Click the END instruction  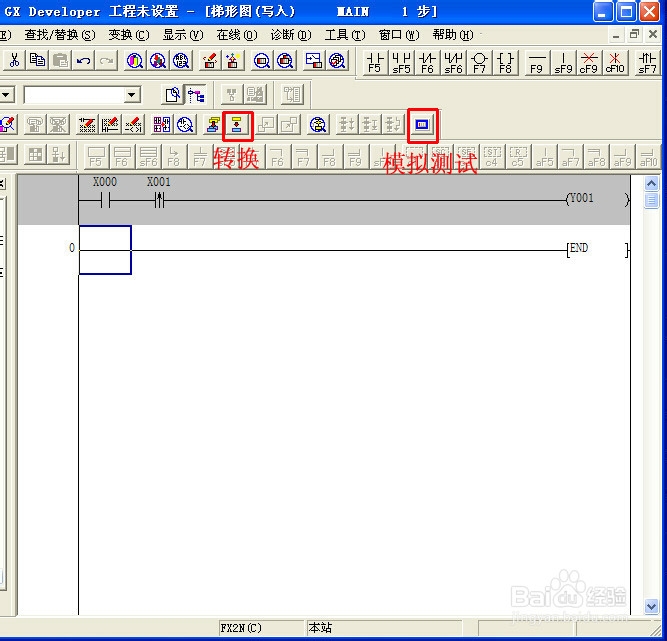[597, 249]
